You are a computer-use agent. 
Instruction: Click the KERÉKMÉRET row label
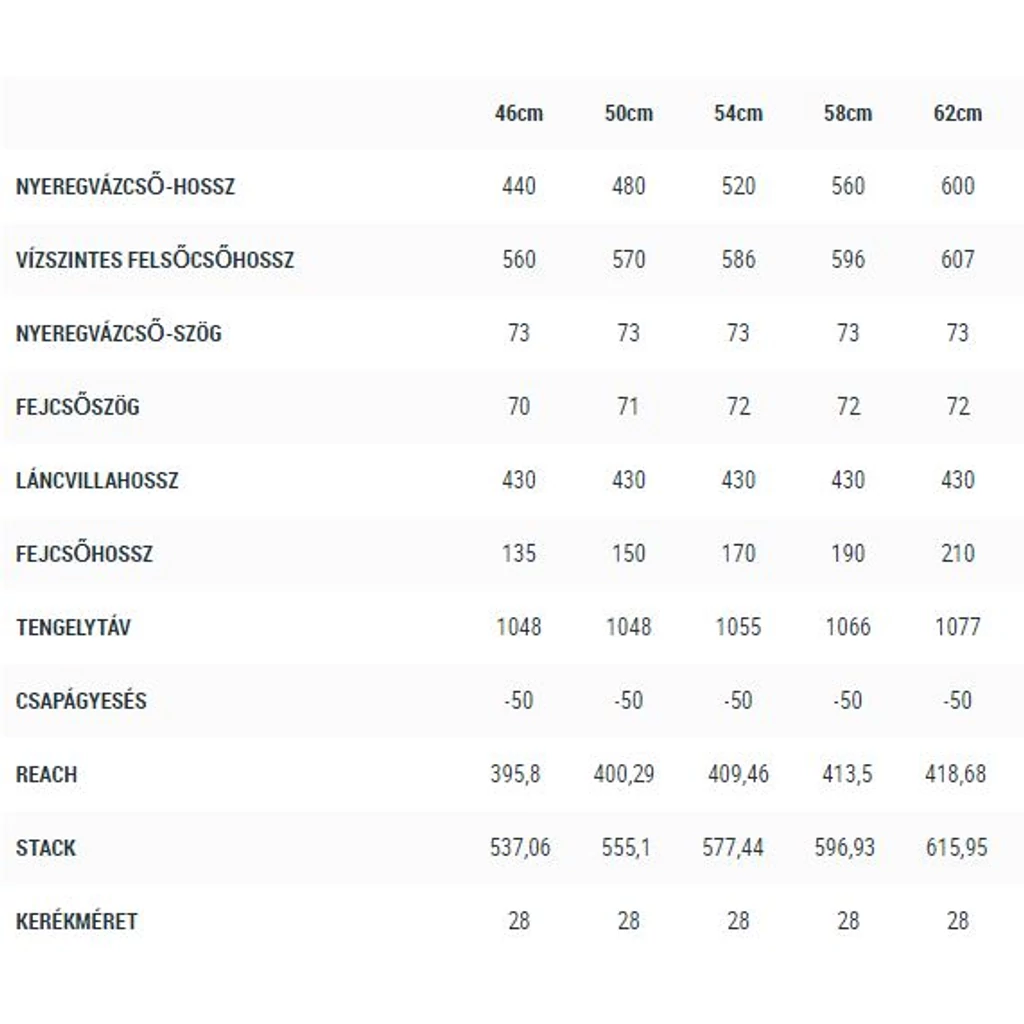76,921
